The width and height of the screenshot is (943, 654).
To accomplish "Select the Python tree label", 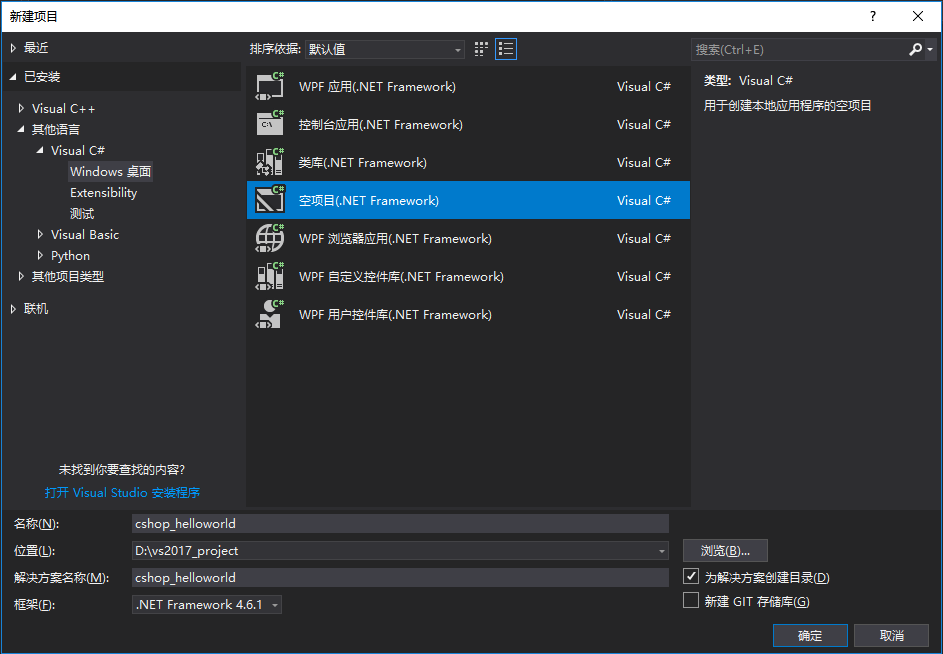I will click(70, 256).
